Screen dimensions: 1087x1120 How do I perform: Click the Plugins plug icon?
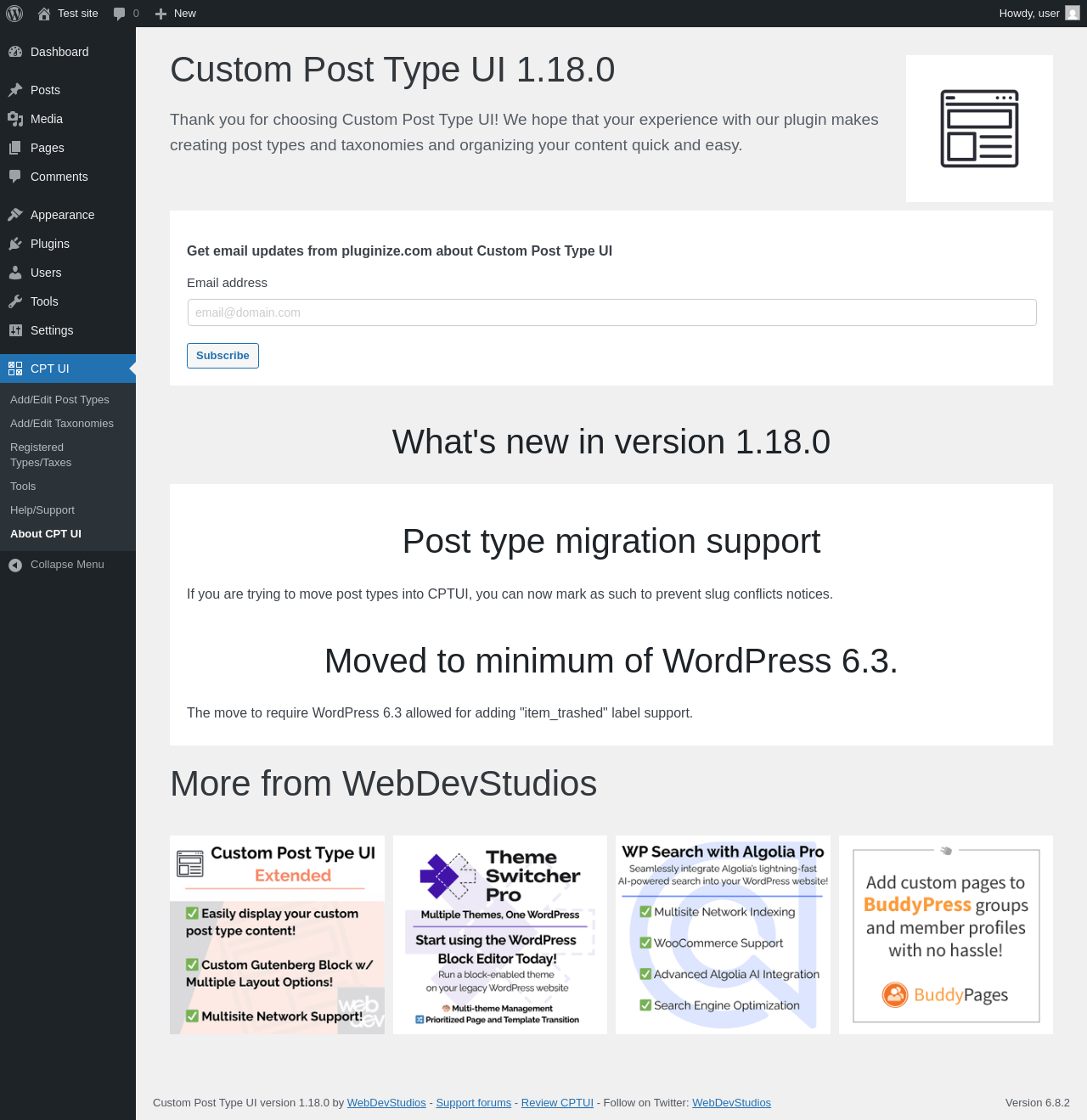point(15,244)
